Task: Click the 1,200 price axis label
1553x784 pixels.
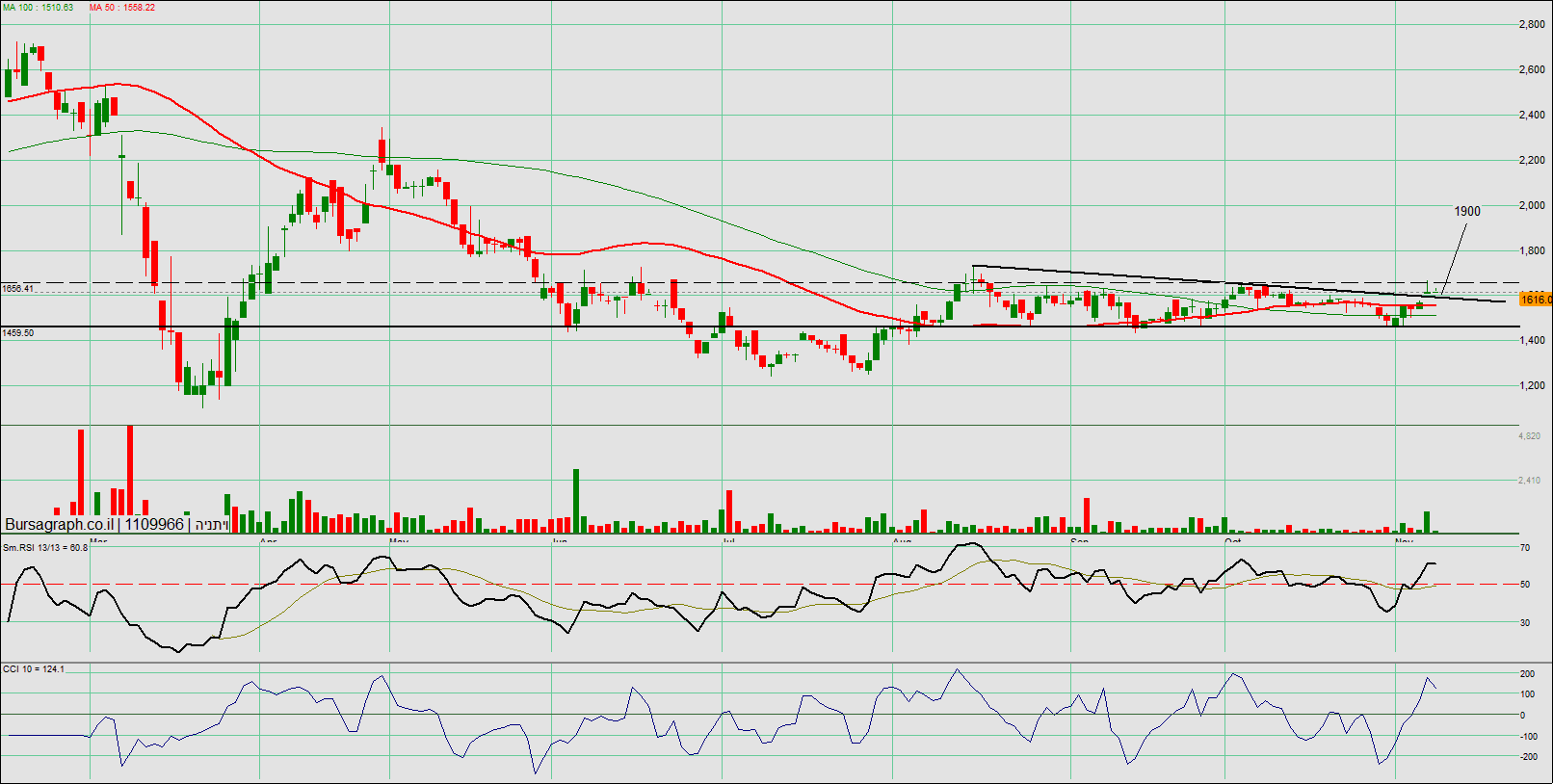Action: [1532, 386]
